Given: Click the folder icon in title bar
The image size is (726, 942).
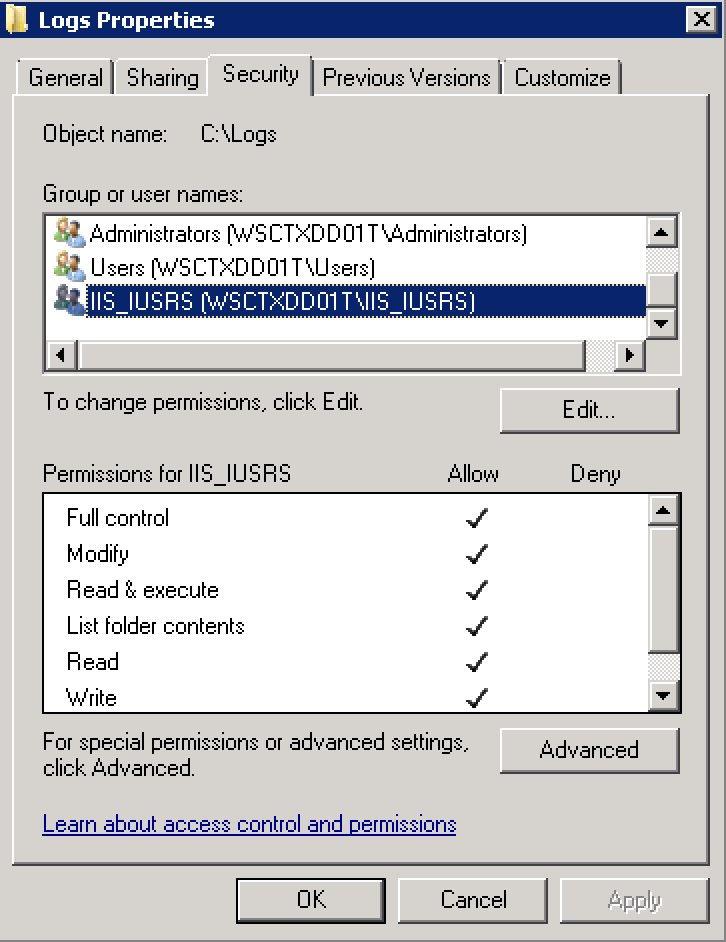Looking at the screenshot, I should point(18,19).
